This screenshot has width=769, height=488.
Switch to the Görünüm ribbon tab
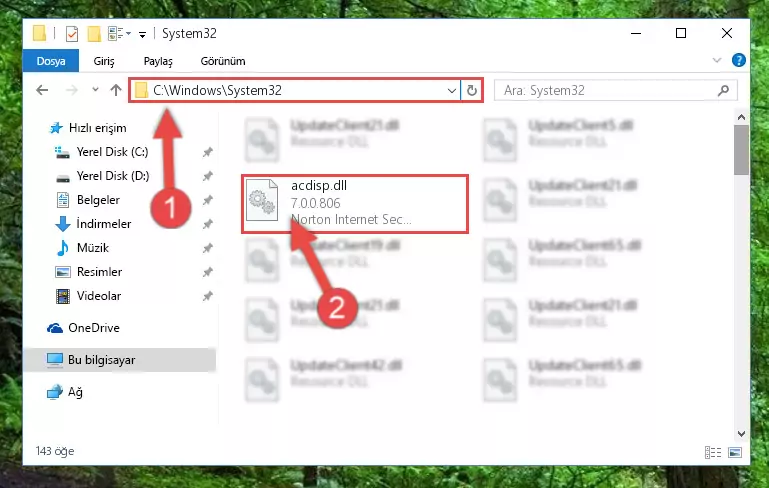point(223,61)
